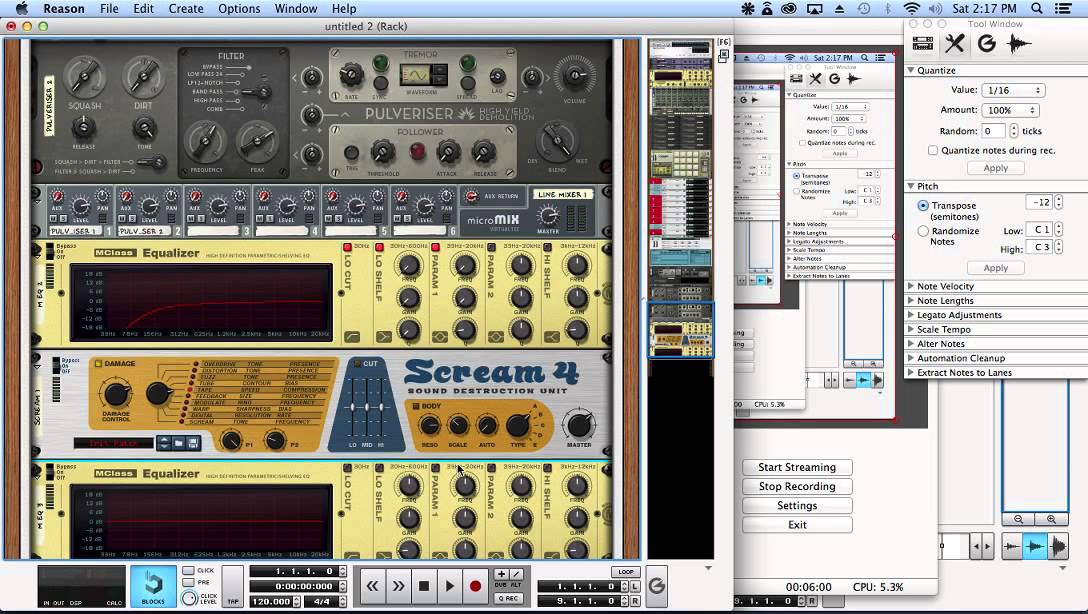Expand the Automation Cleanup section
Screen dimensions: 1088x614
(911, 358)
